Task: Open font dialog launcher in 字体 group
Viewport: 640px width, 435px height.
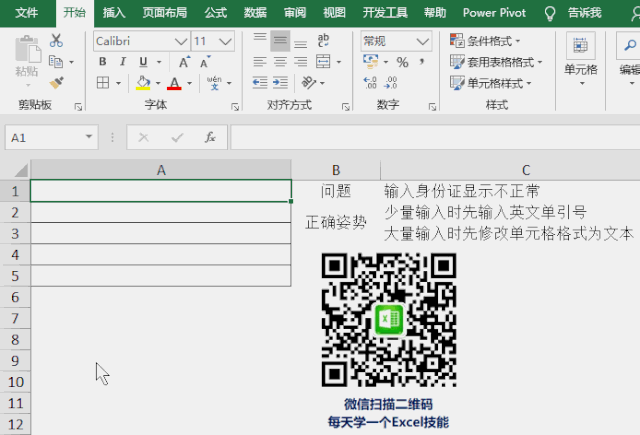Action: (x=235, y=107)
